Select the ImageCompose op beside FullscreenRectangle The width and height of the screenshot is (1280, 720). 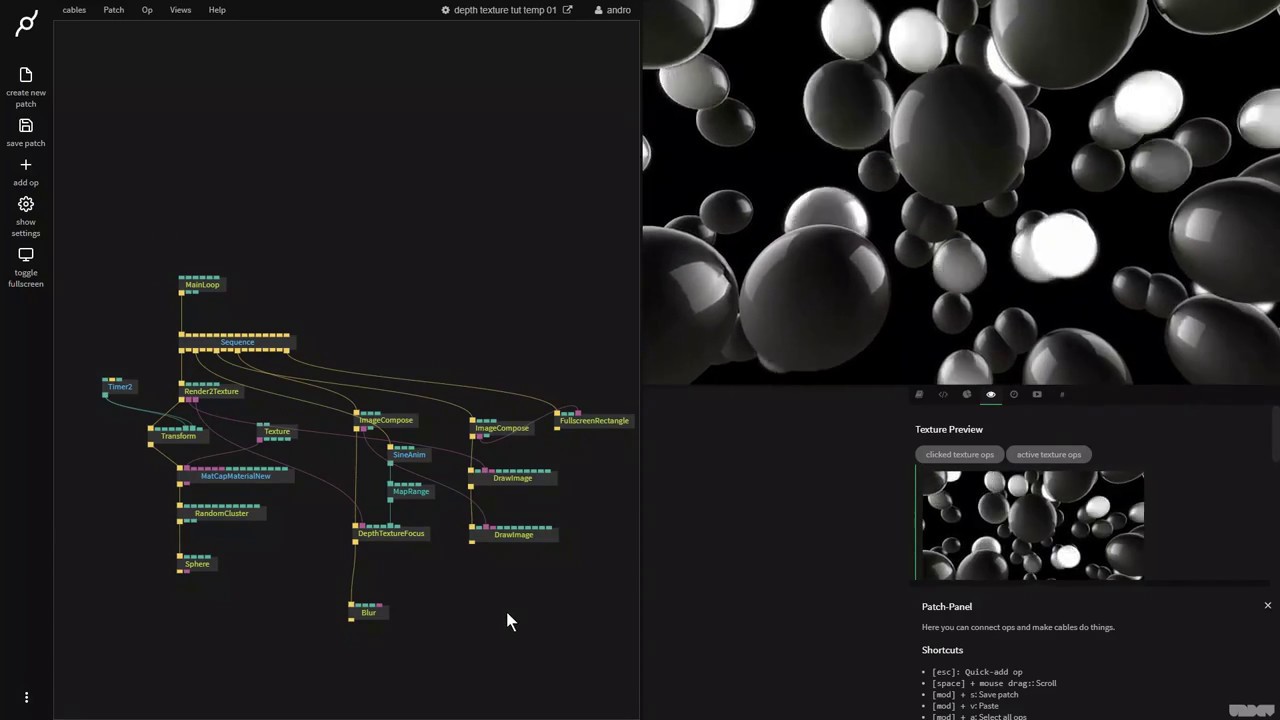(501, 429)
